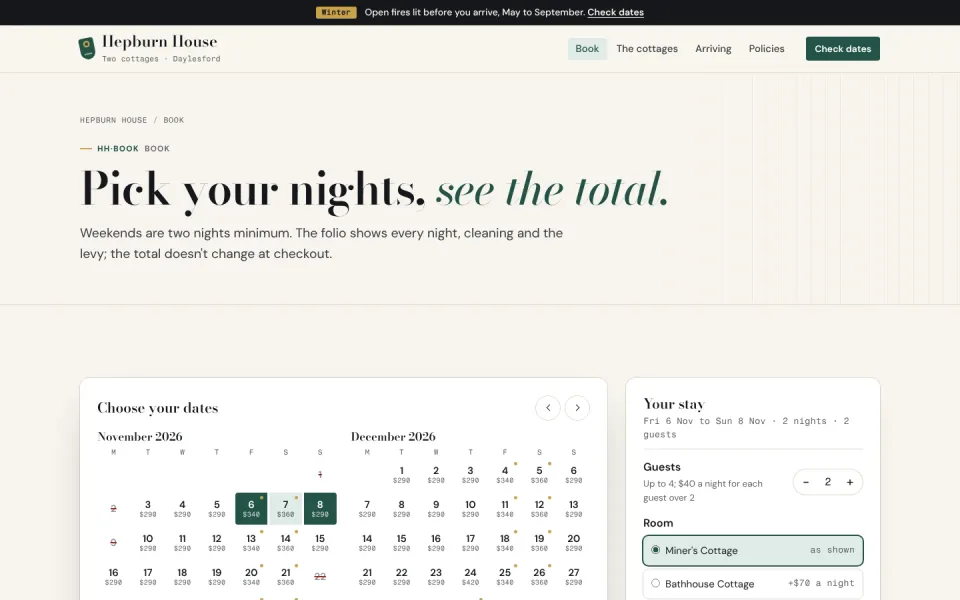
Task: Choose December 27 on calendar
Action: click(574, 577)
